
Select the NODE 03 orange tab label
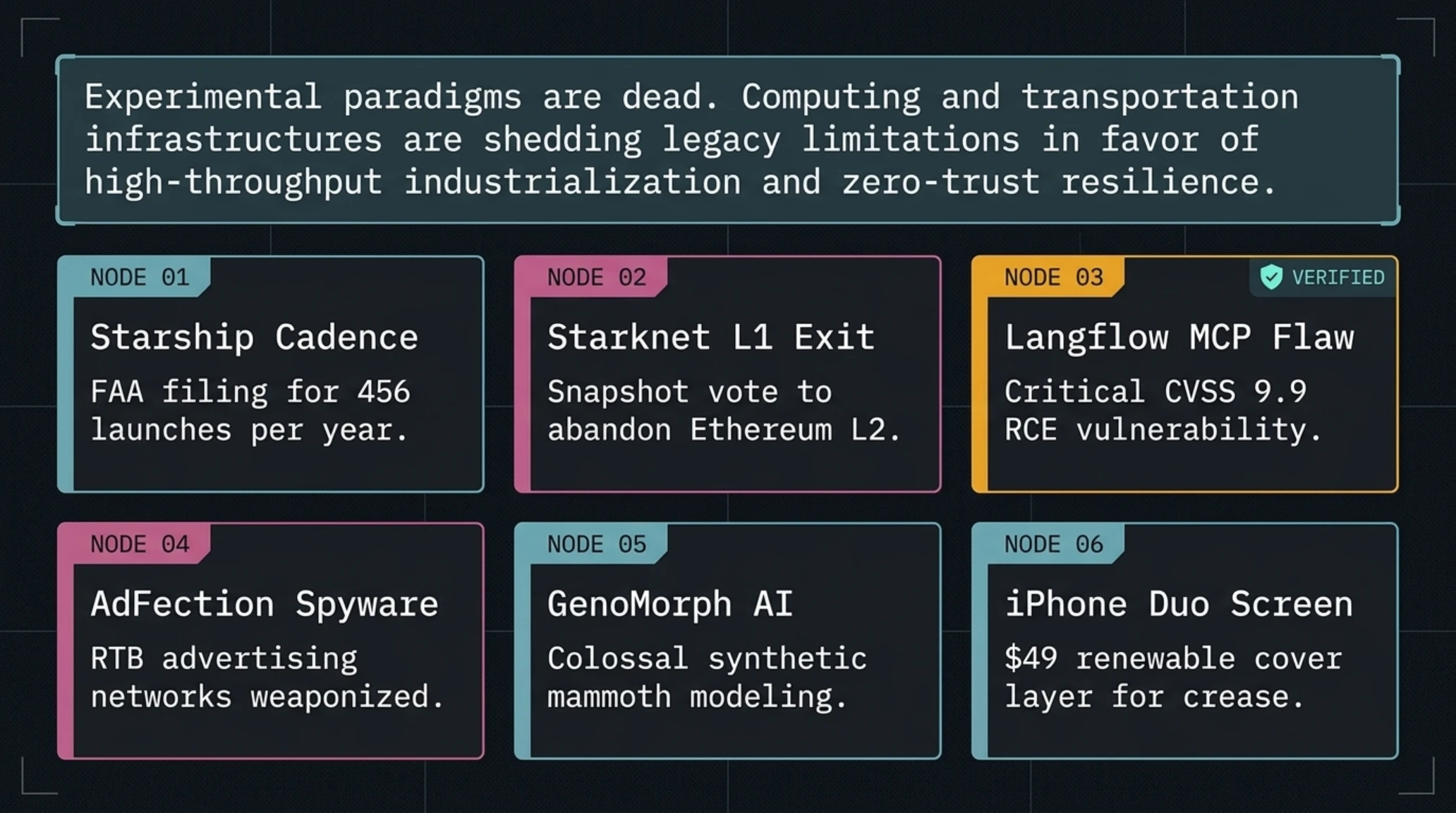tap(1054, 277)
